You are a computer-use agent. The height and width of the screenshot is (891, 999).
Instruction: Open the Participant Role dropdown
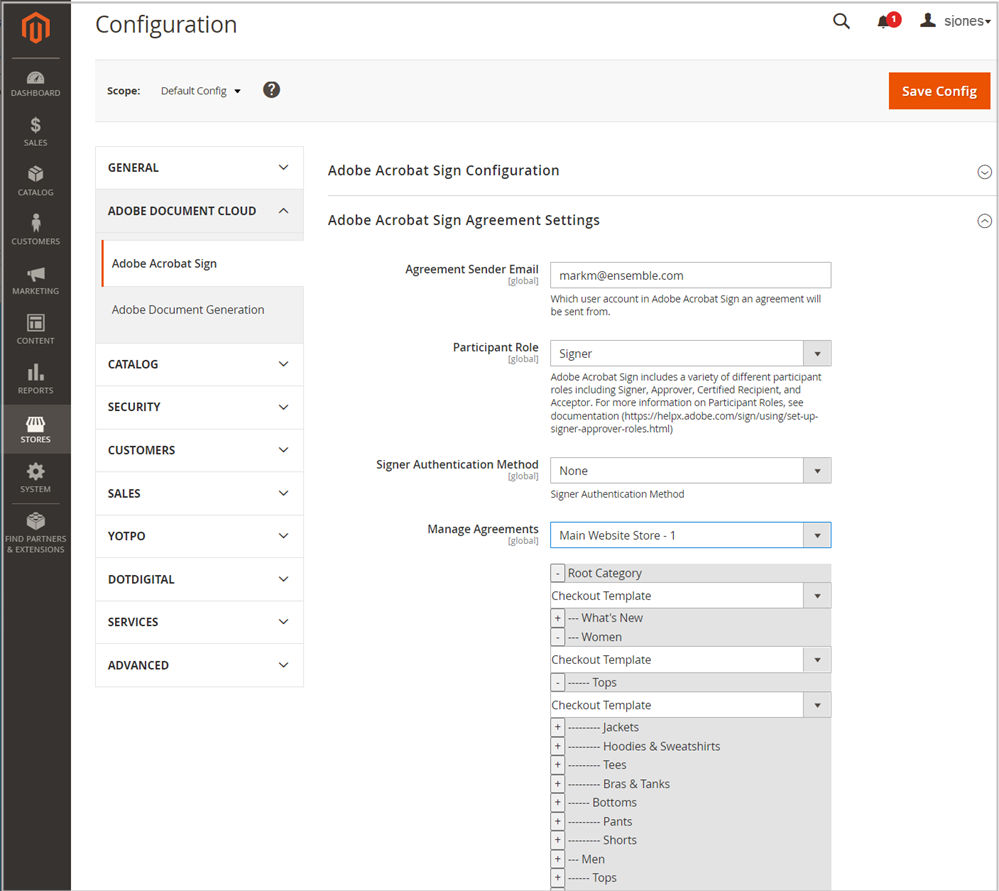(x=690, y=354)
